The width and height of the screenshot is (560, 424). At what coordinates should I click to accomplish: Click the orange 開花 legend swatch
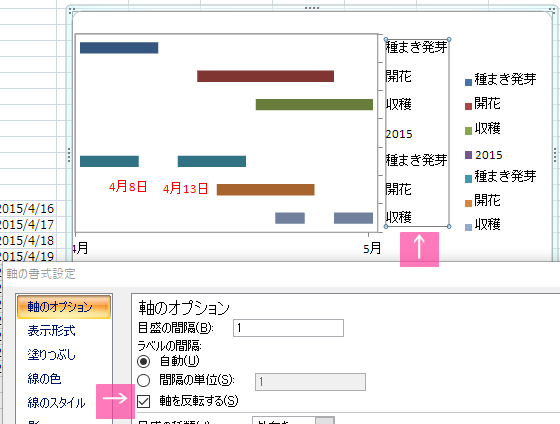click(x=469, y=203)
